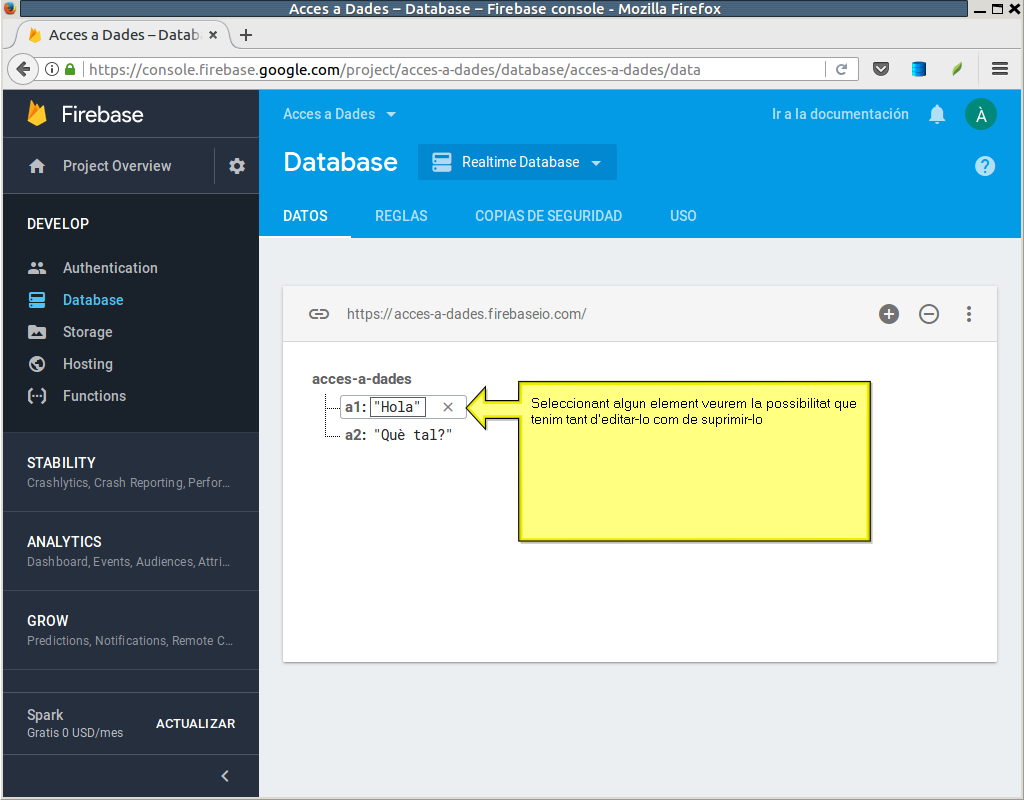Click the a1 key label
Screen dimensions: 1024x800
[353, 407]
